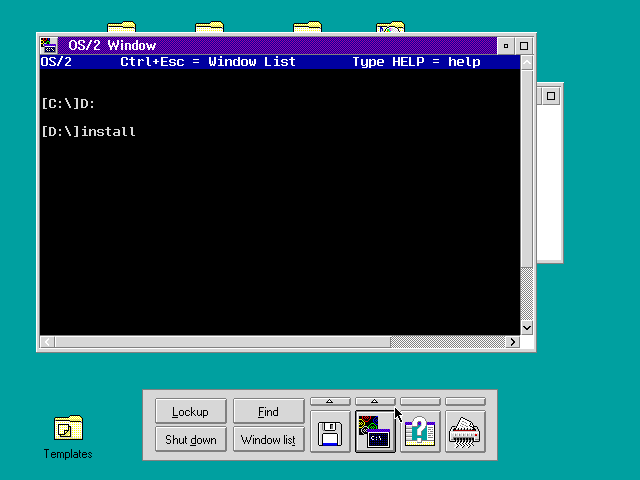Click the Find button
This screenshot has height=480, width=640.
tap(269, 411)
